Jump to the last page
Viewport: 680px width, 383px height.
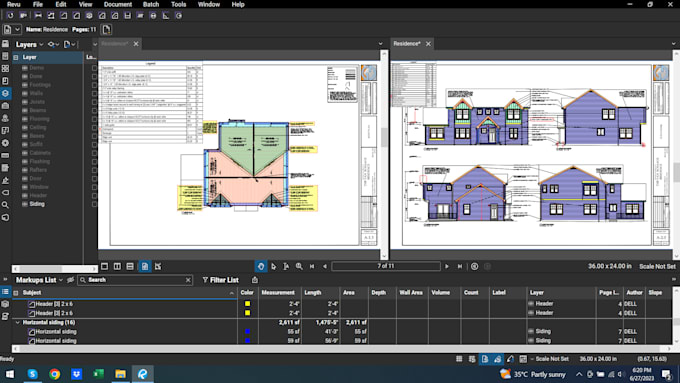tap(460, 266)
